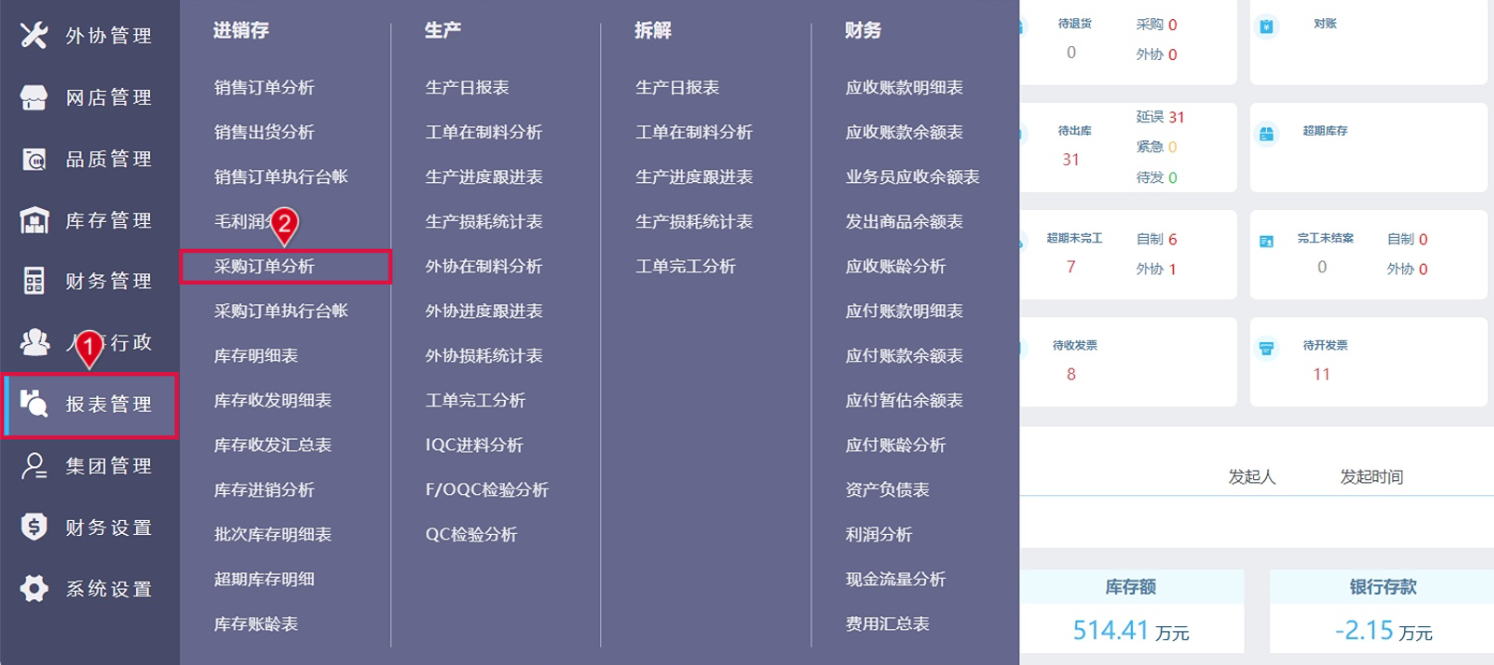Select 超期库存明细 menu entry

[264, 579]
